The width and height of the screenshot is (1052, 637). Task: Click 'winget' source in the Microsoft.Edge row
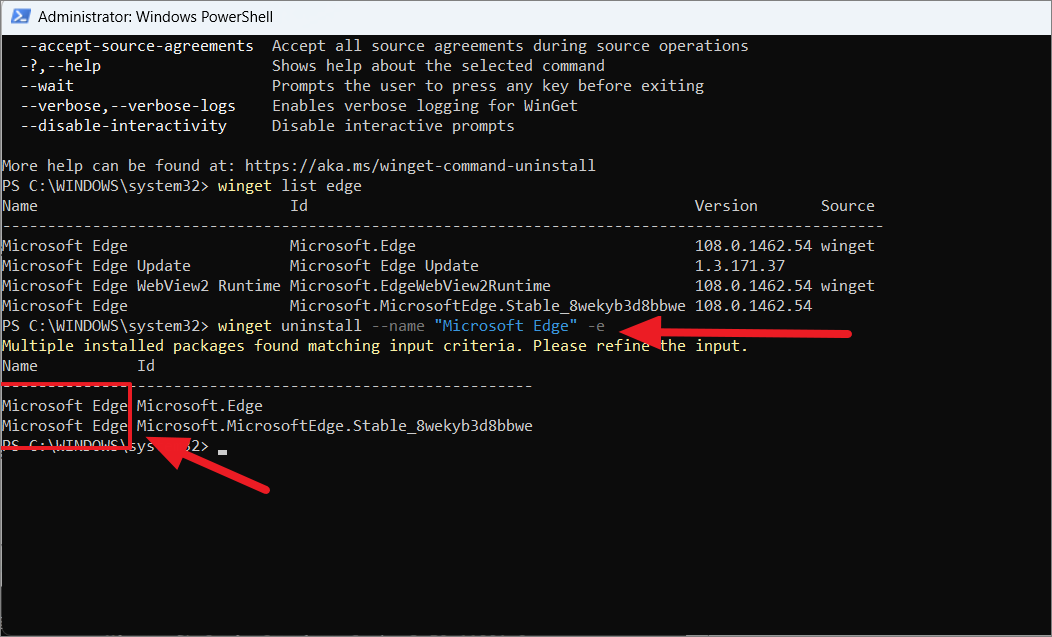point(847,246)
